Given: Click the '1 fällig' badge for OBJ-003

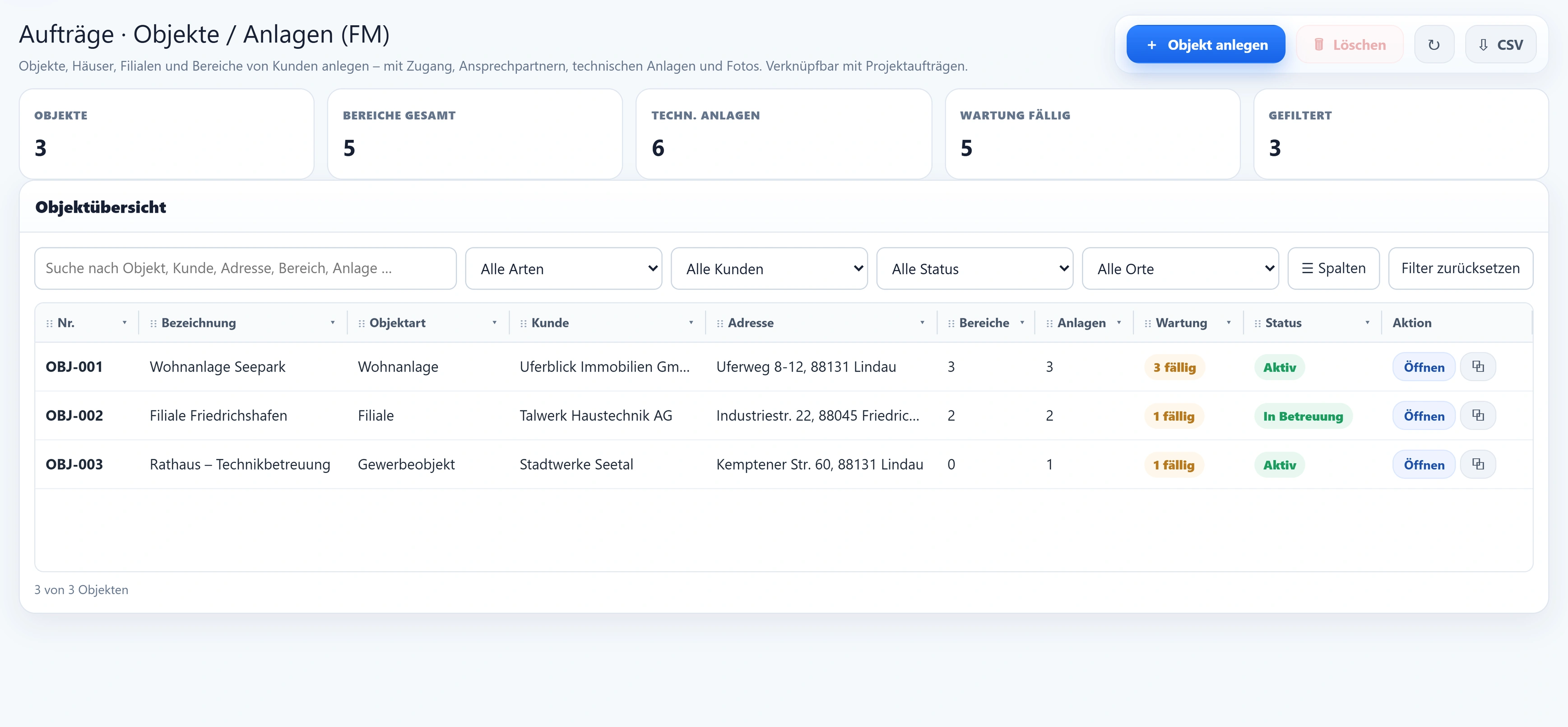Looking at the screenshot, I should pos(1174,465).
